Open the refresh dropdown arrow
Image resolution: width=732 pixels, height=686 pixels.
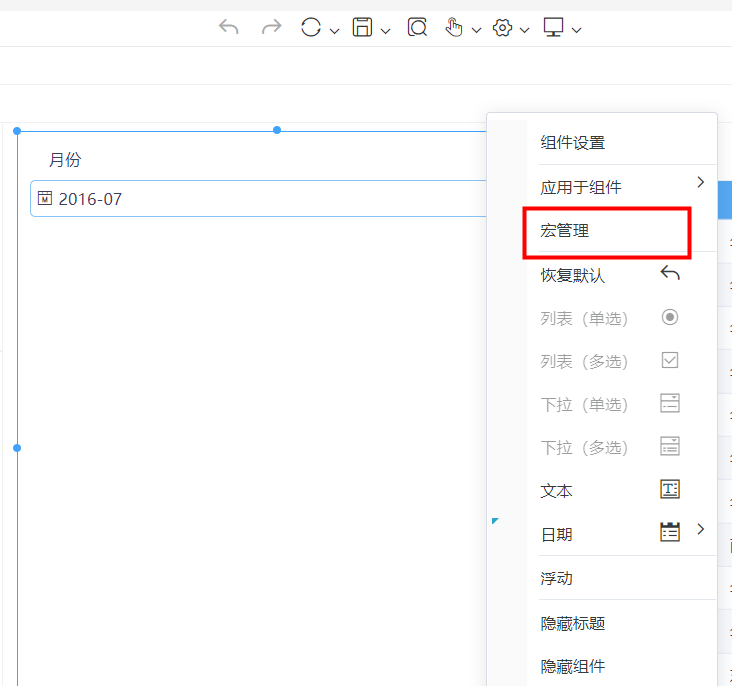334,31
